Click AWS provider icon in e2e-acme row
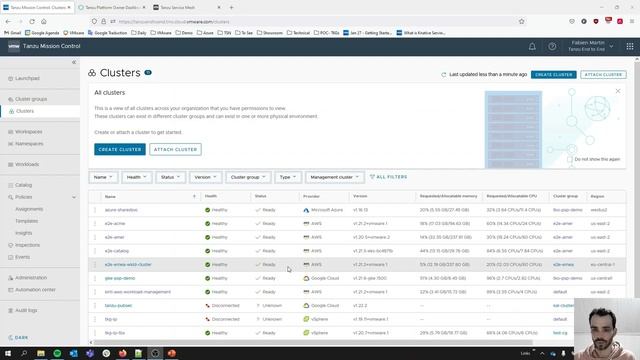The height and width of the screenshot is (360, 640). coord(306,224)
